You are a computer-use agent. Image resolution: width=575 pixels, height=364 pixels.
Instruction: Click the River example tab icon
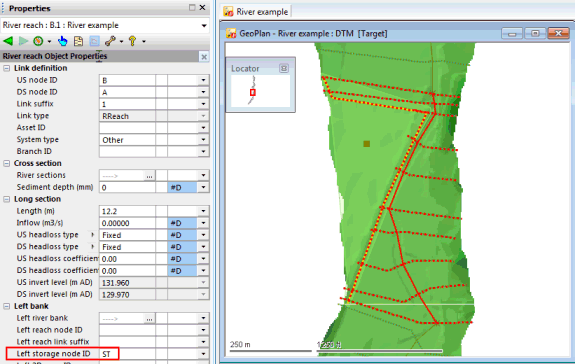[228, 12]
